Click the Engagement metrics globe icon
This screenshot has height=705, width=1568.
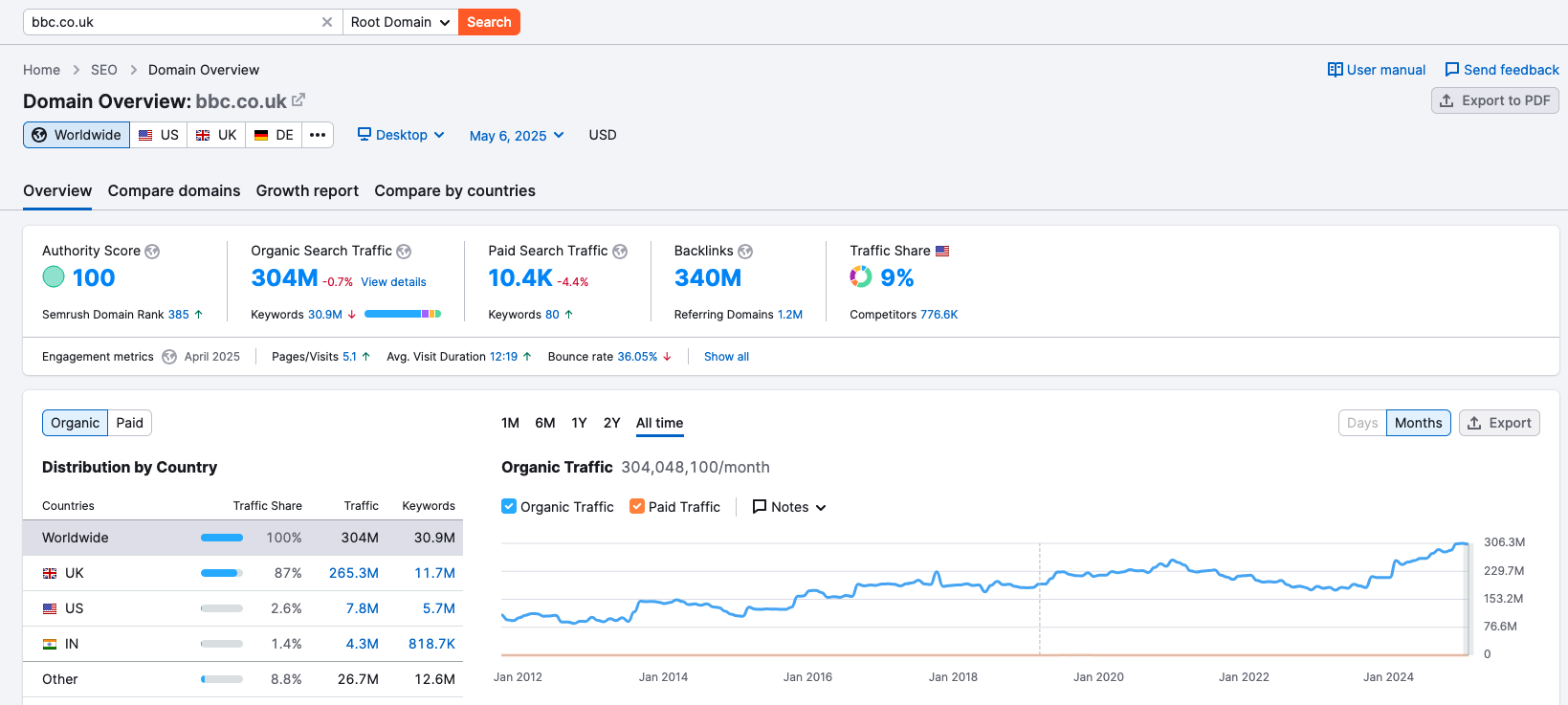point(169,357)
